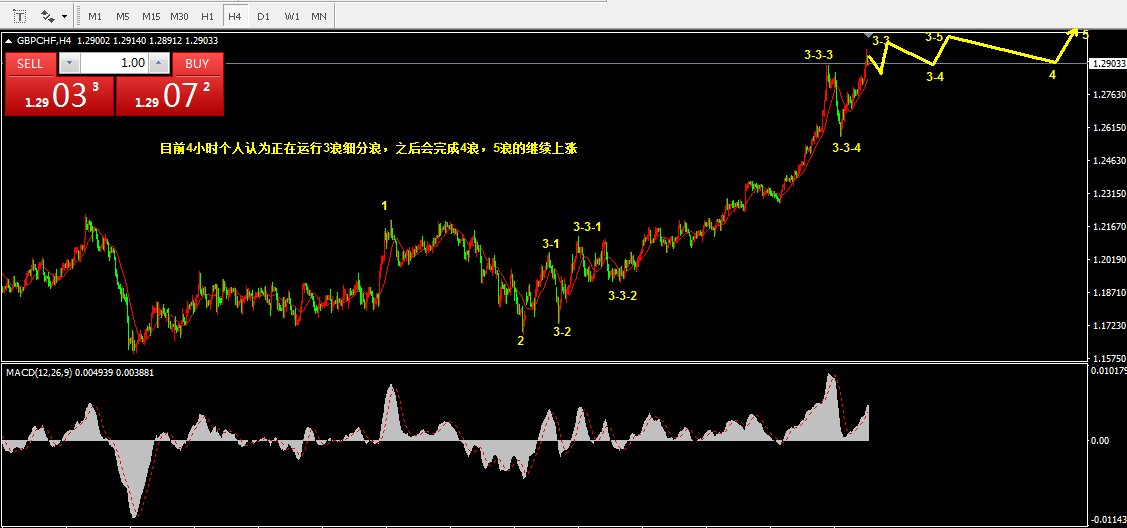Select the "3-5" forecast wave label
Image resolution: width=1127 pixels, height=528 pixels.
934,36
